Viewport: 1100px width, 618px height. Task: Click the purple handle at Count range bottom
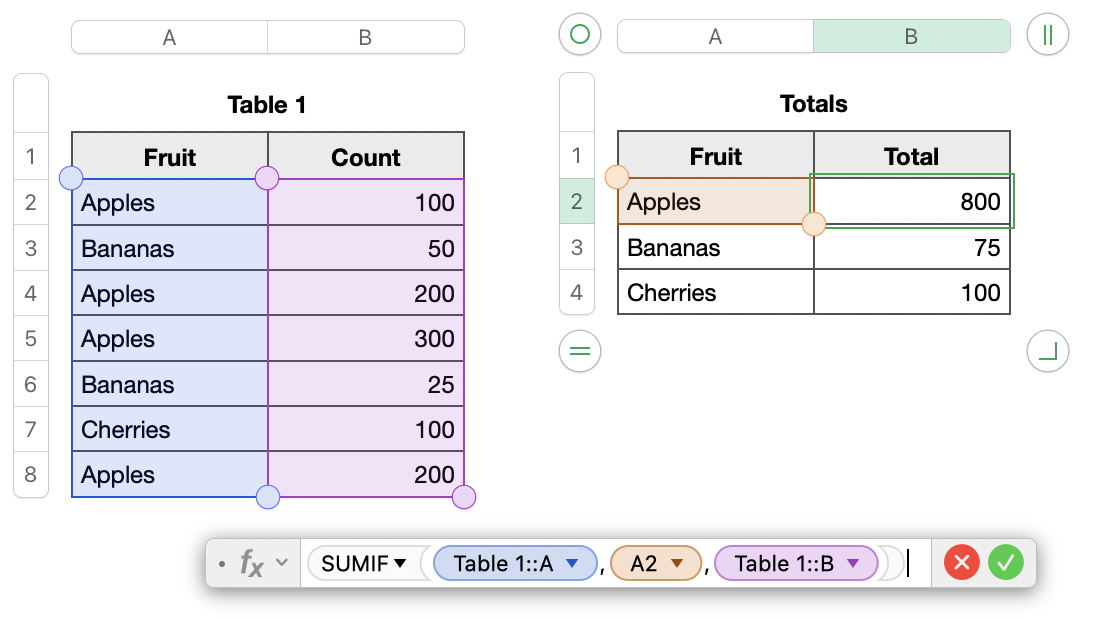(464, 497)
